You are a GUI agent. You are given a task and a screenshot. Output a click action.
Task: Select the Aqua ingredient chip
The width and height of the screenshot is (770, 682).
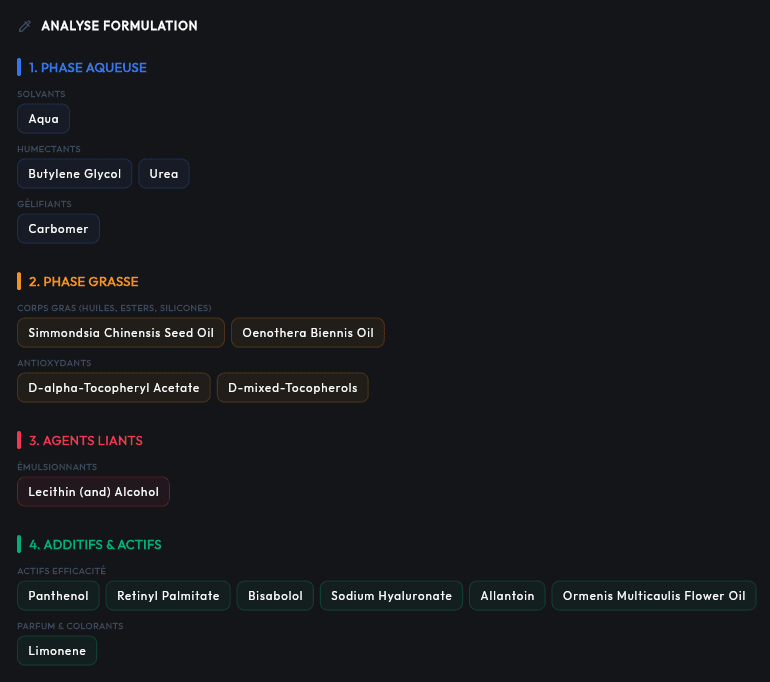tap(43, 119)
